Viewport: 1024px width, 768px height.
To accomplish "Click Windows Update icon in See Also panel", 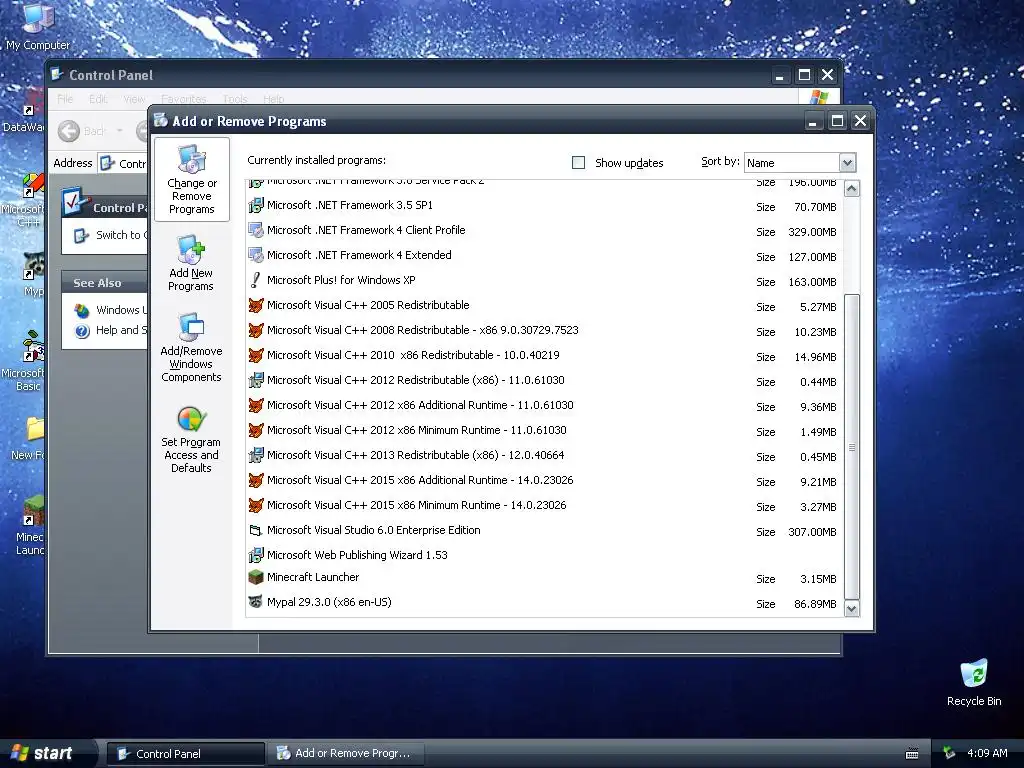I will (82, 310).
